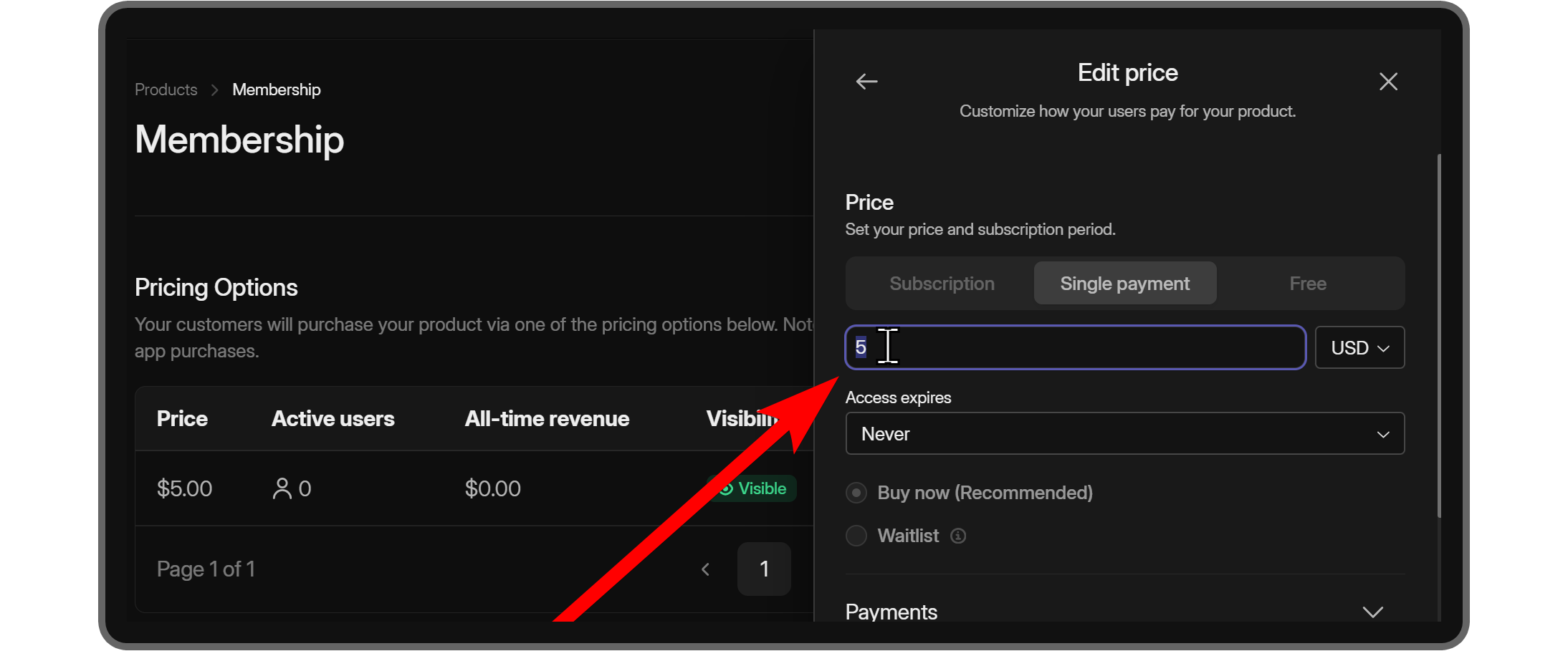Click the info icon next to Waitlist
The height and width of the screenshot is (651, 1568).
tap(958, 535)
